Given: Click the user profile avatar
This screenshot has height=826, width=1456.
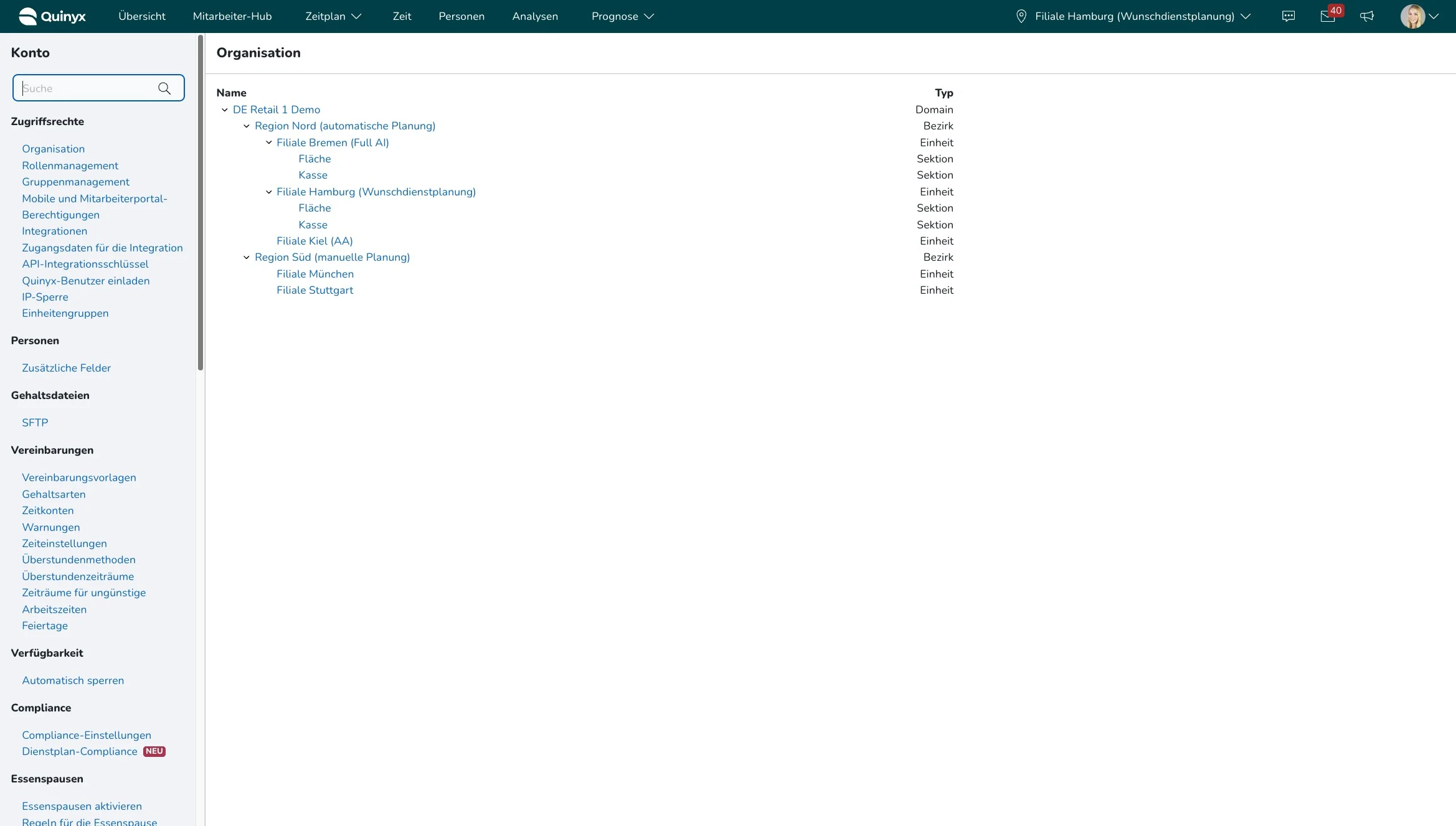Looking at the screenshot, I should click(1412, 16).
